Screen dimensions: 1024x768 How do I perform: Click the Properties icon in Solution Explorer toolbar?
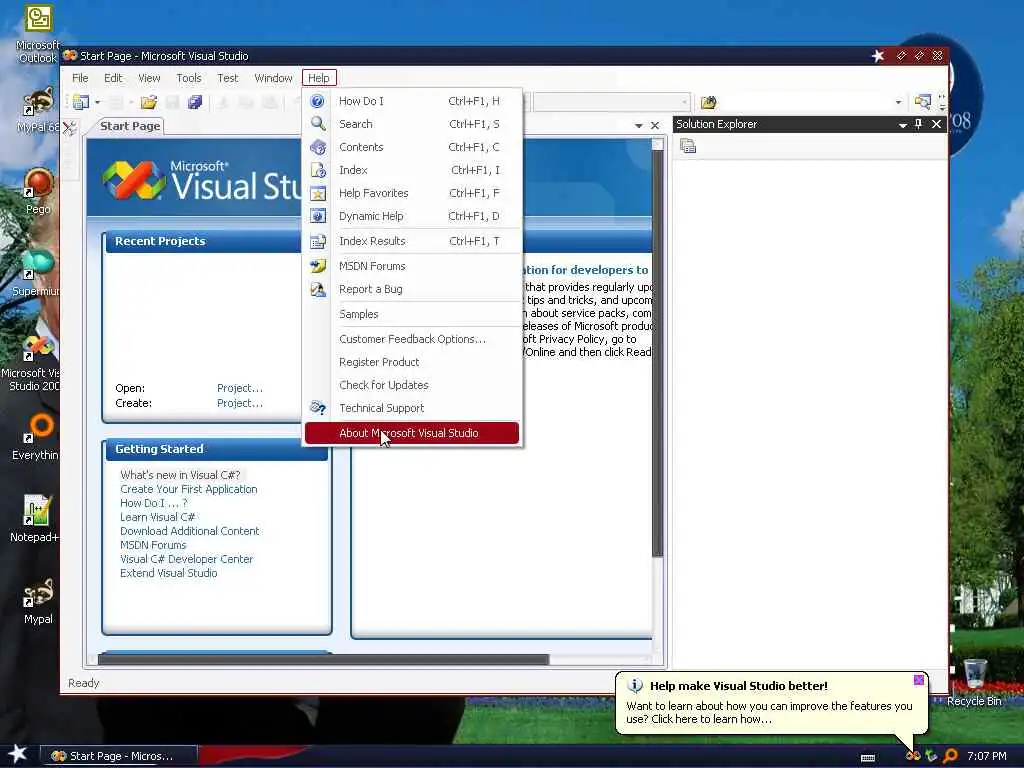(688, 146)
